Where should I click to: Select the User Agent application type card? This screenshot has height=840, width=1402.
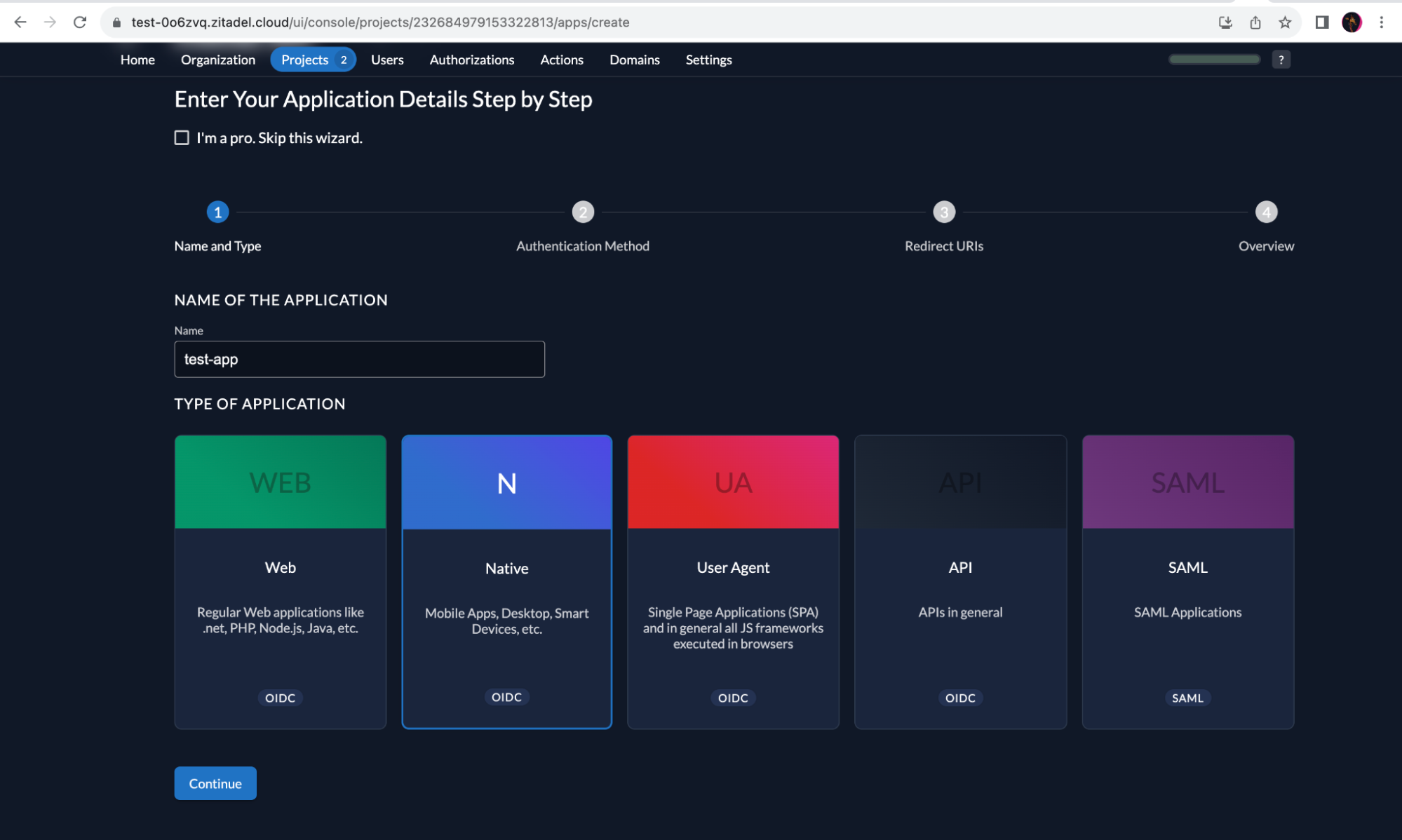tap(733, 581)
